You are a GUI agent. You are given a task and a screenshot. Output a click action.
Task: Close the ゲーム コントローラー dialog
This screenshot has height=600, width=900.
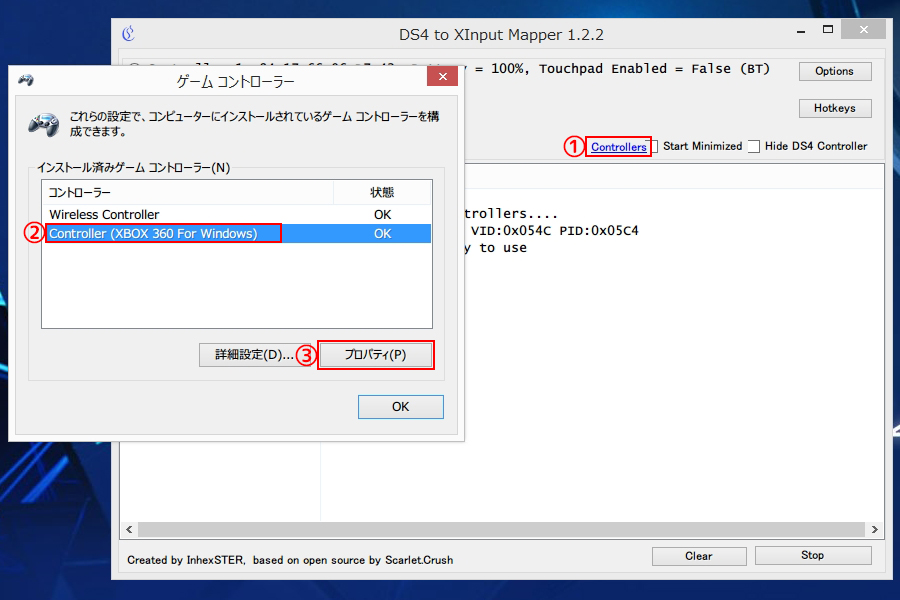tap(443, 76)
